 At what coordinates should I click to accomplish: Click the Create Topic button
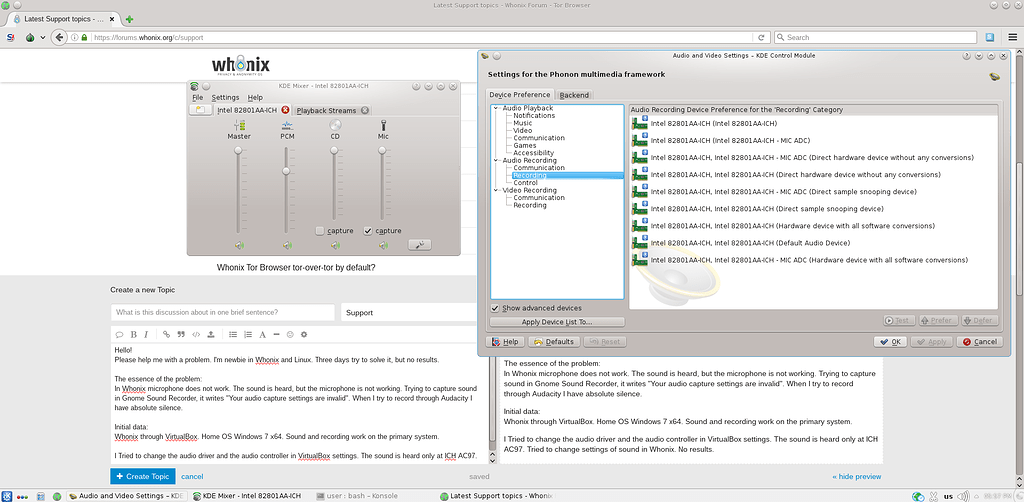click(143, 476)
